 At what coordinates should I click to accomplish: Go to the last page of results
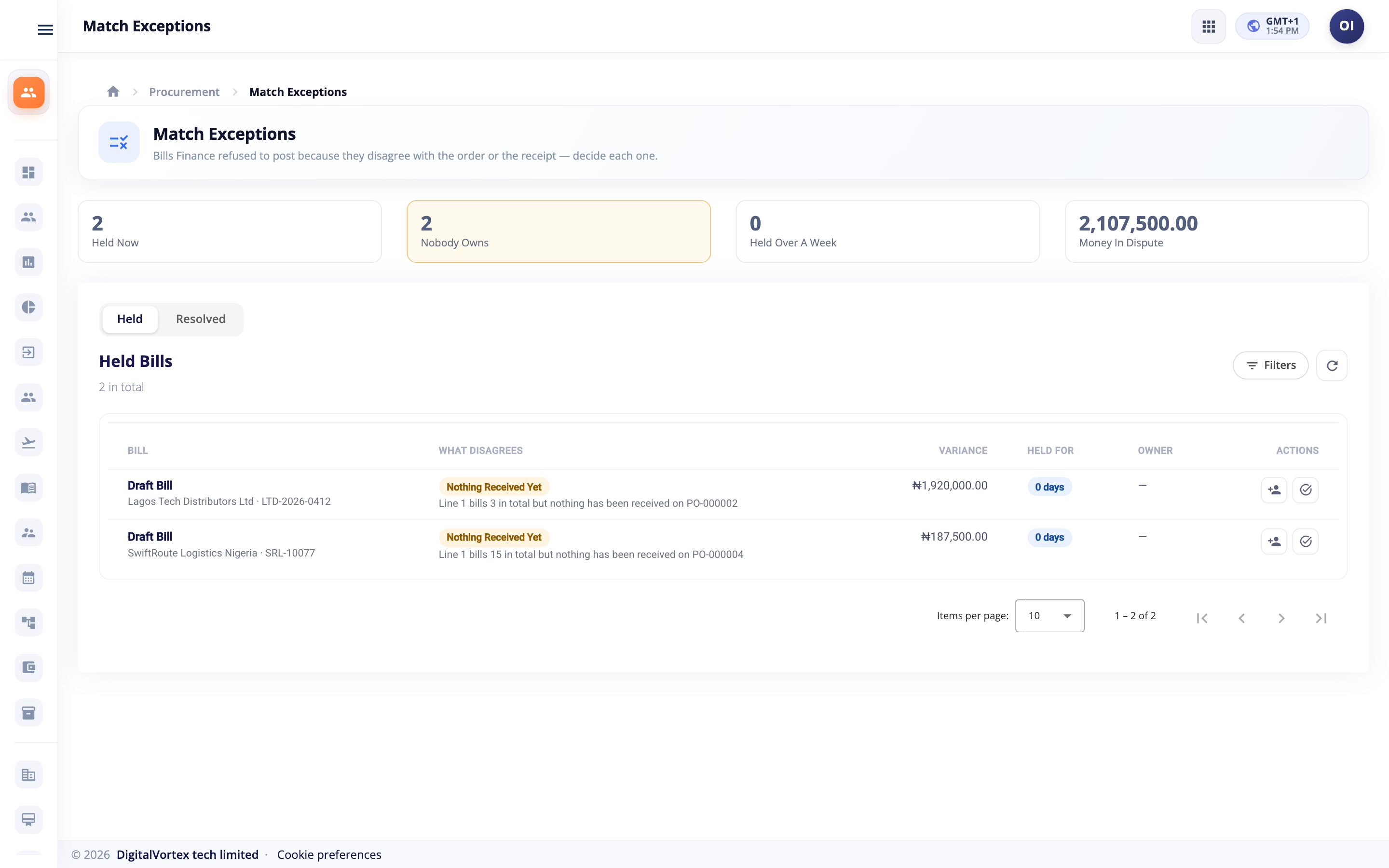[x=1321, y=618]
